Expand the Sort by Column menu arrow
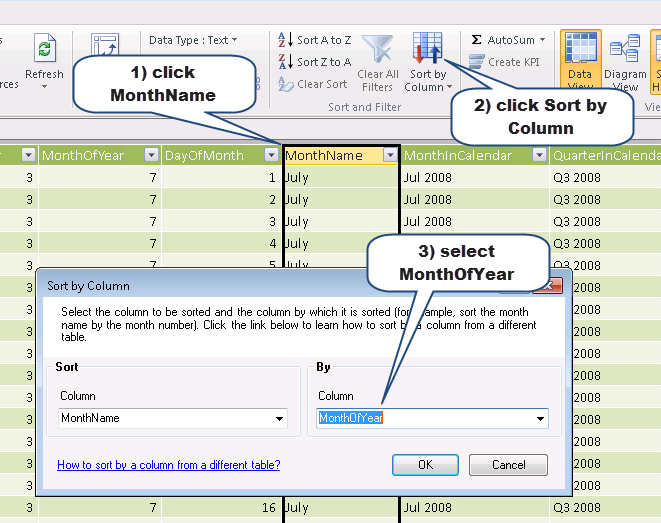Image resolution: width=661 pixels, height=523 pixels. tap(449, 87)
